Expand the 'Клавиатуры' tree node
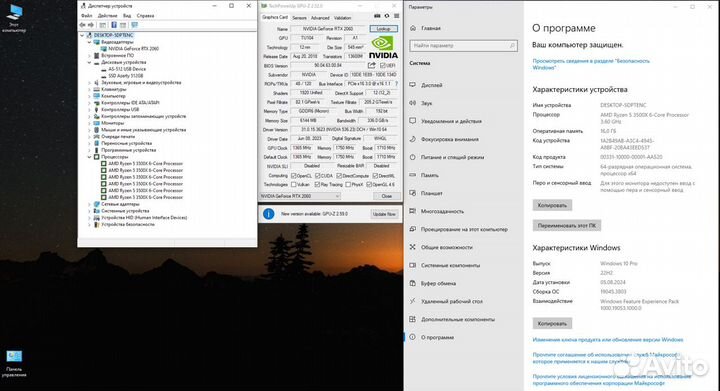Image resolution: width=720 pixels, height=391 pixels. 90,89
